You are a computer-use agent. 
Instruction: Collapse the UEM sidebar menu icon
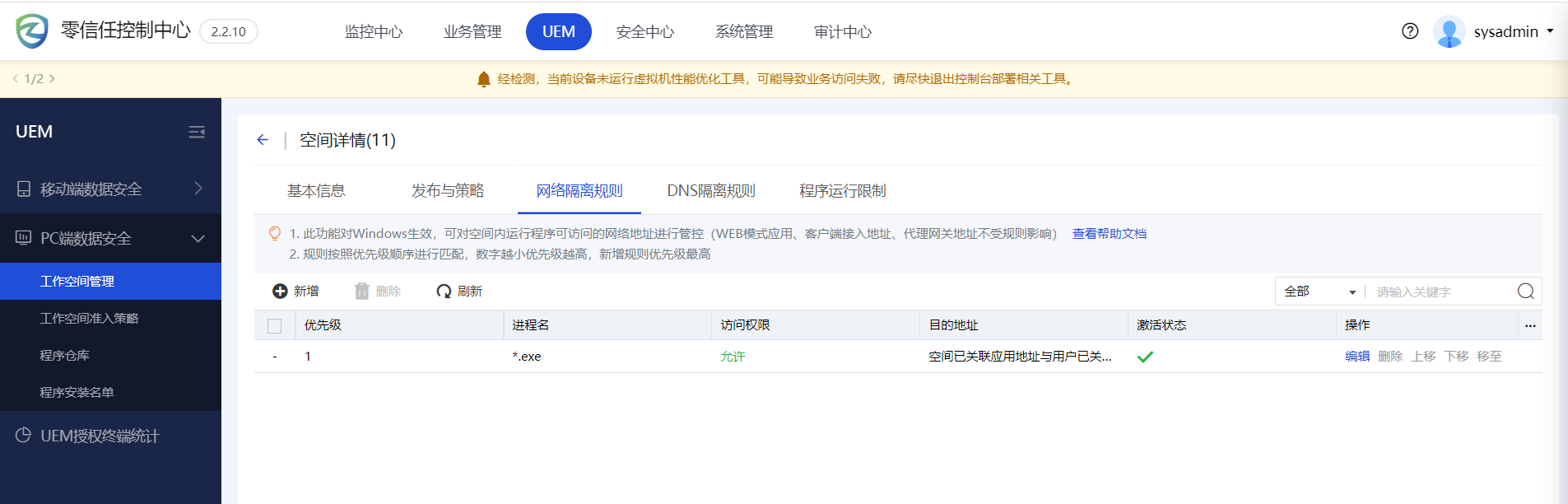point(197,132)
